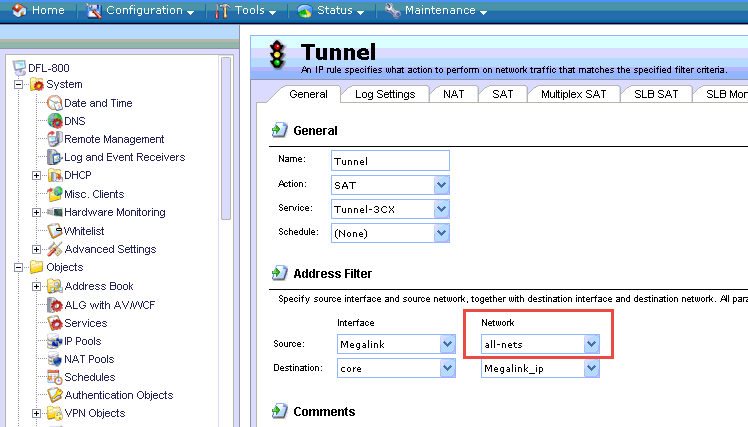The width and height of the screenshot is (748, 427).
Task: Collapse the Objects tree node
Action: [x=18, y=267]
